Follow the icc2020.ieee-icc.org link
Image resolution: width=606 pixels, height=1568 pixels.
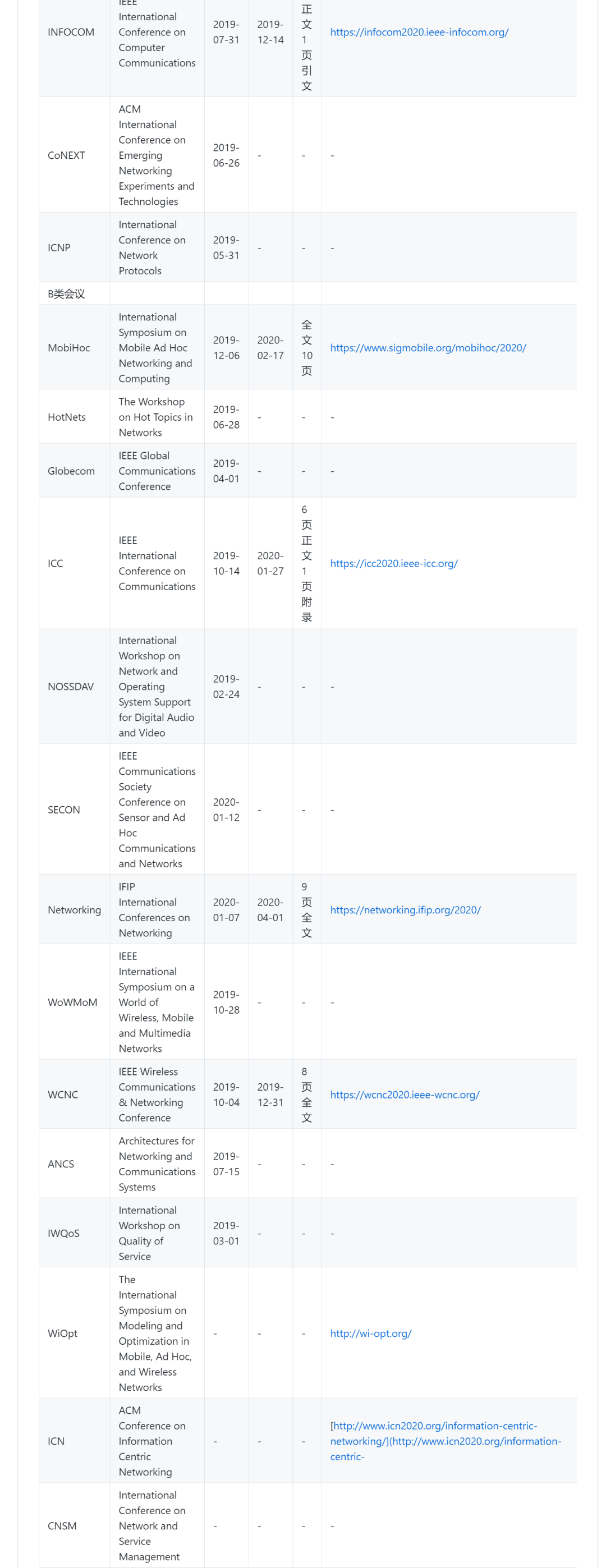tap(393, 563)
